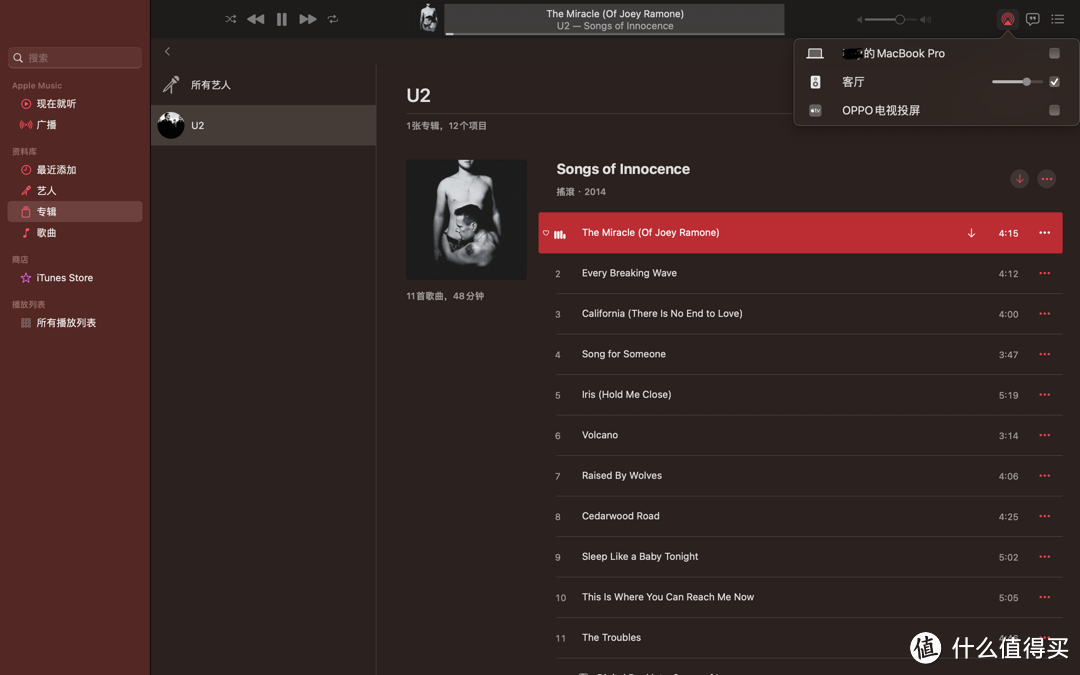Image resolution: width=1080 pixels, height=675 pixels.
Task: Open the AirPlay output icon
Action: tap(1008, 19)
